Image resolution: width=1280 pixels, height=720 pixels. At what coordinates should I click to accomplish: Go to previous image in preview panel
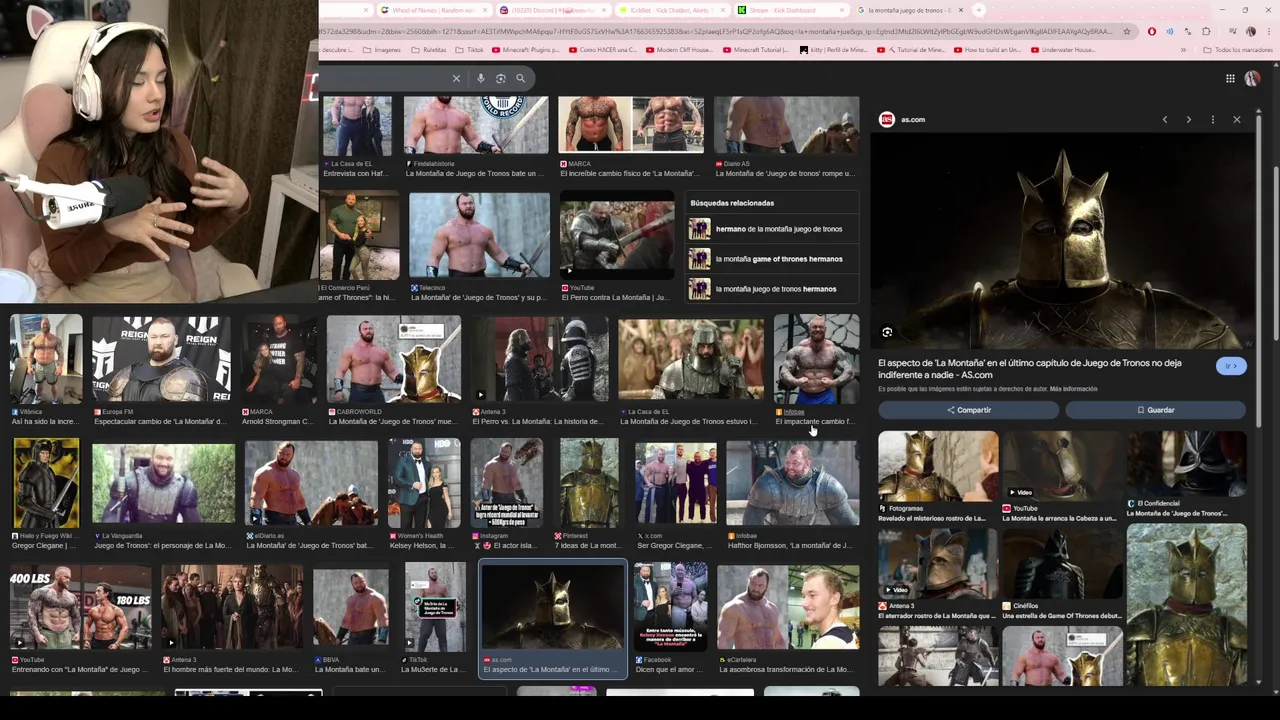1165,120
